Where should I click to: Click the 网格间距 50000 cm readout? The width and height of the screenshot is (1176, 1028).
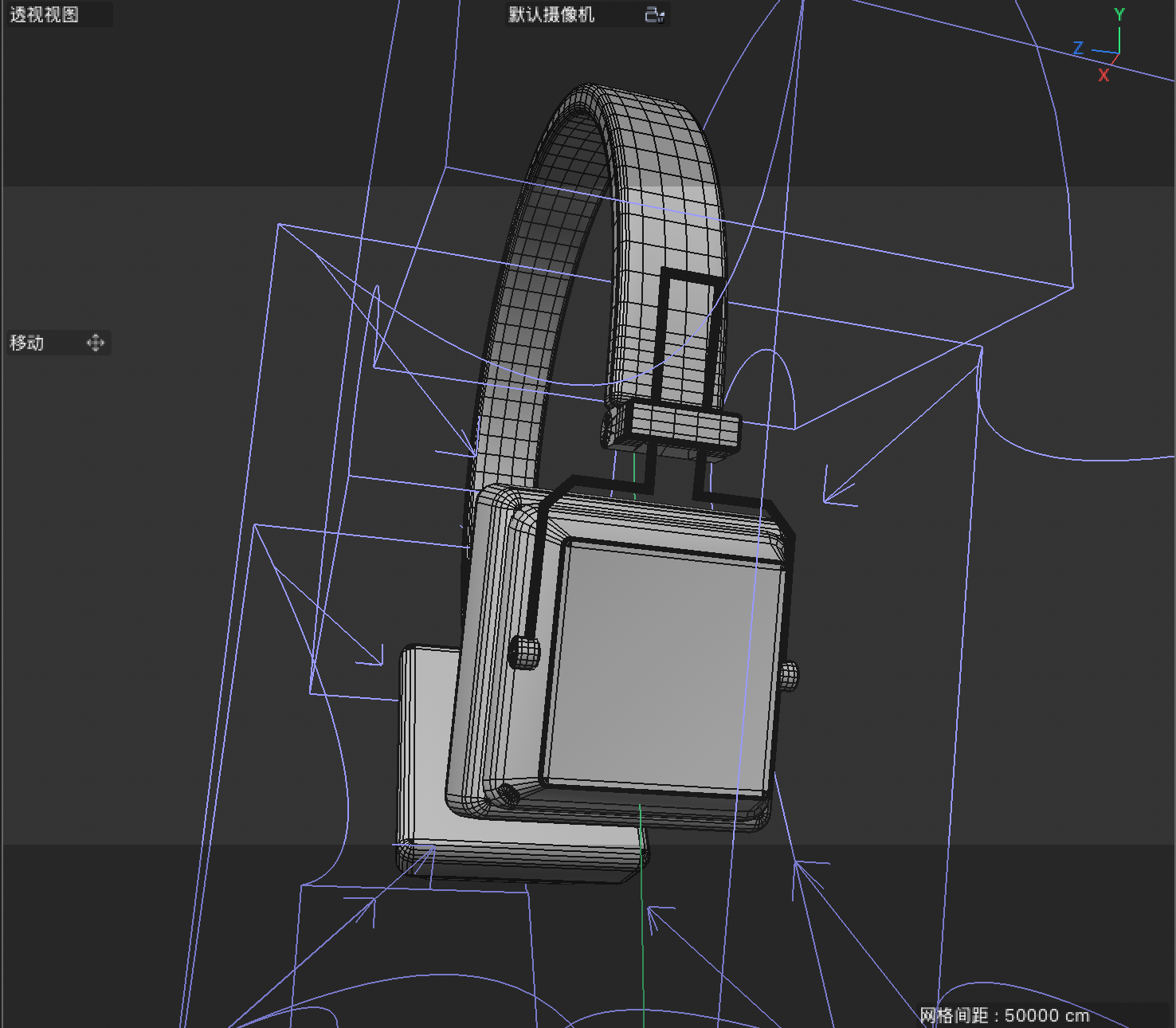[1004, 1015]
